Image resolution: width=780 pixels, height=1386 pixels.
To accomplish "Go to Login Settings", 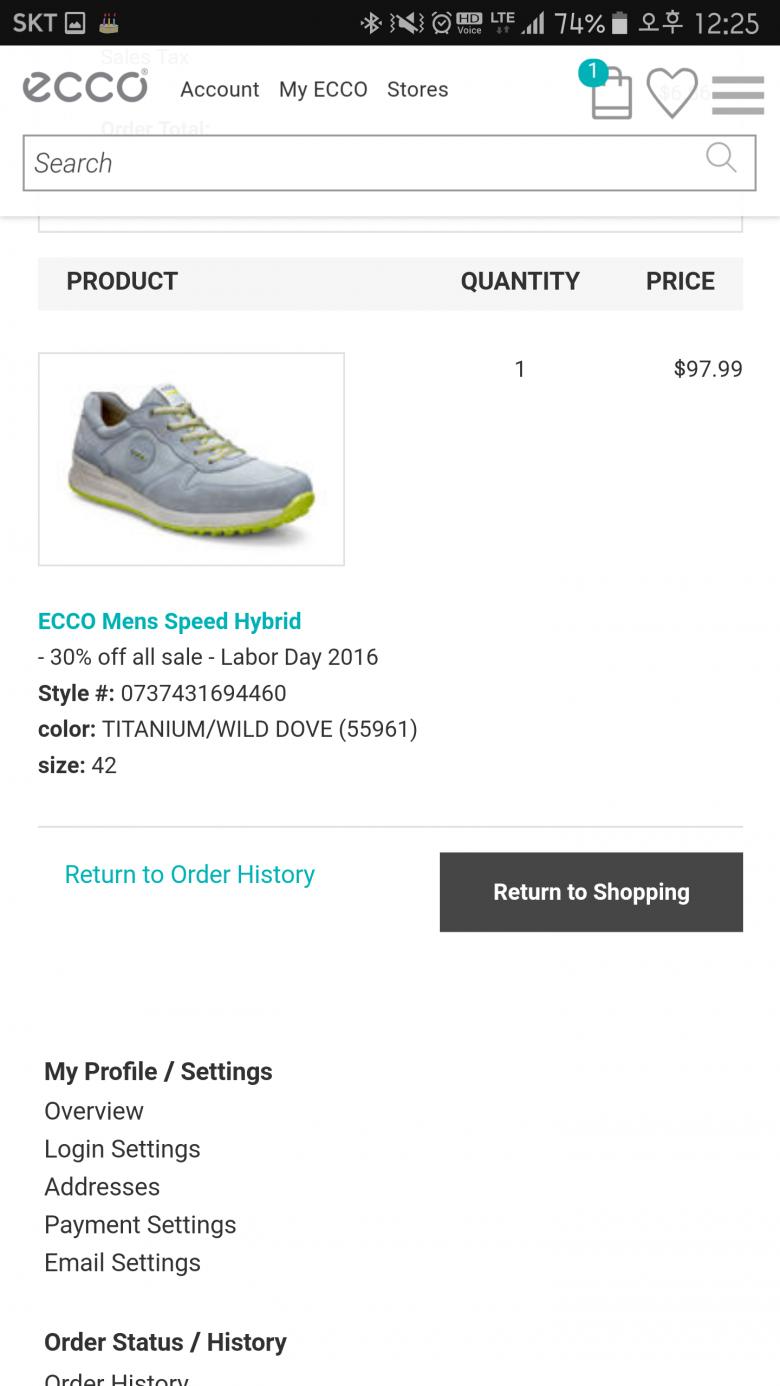I will click(122, 1149).
